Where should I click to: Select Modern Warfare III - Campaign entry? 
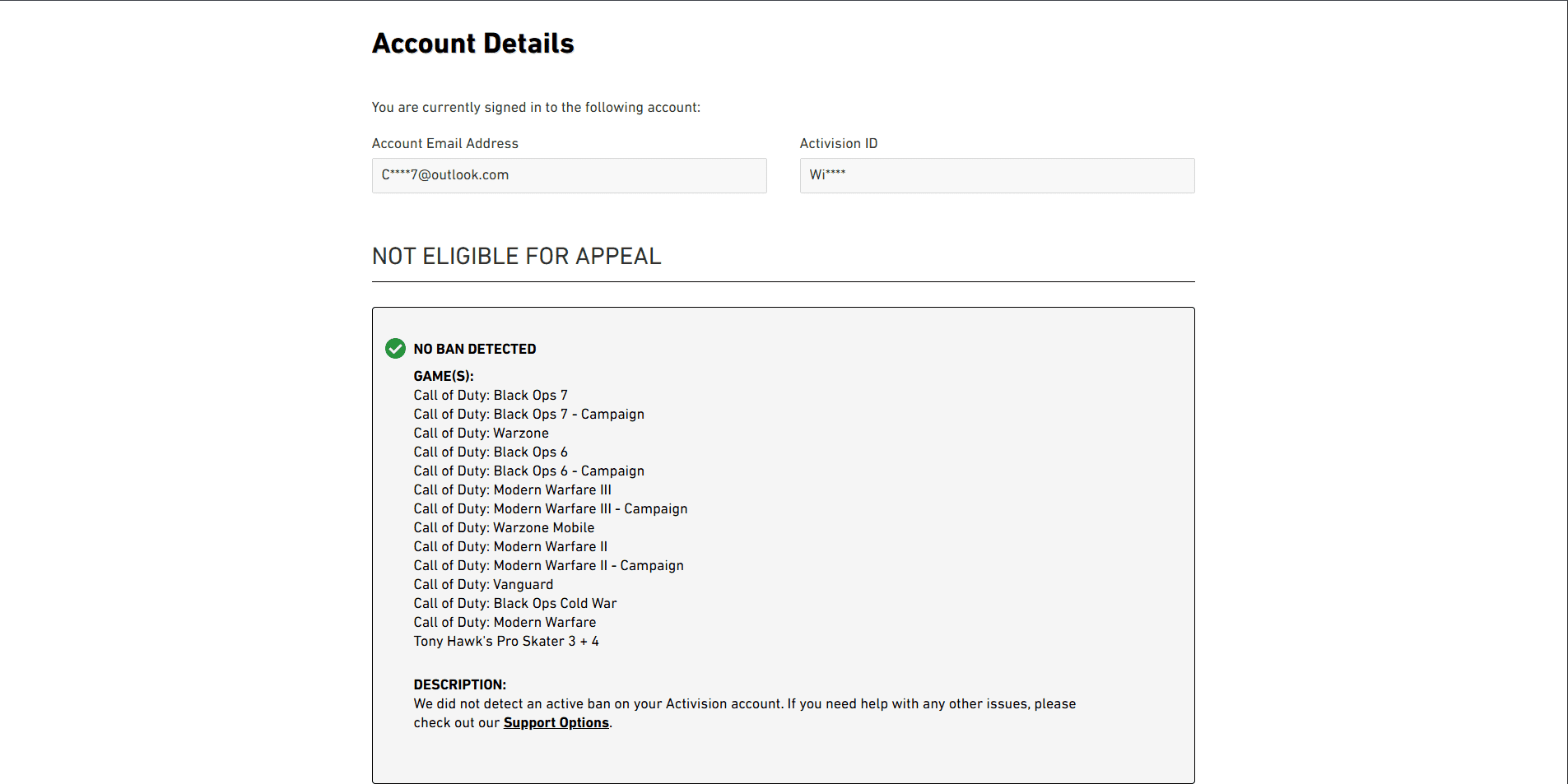tap(550, 509)
